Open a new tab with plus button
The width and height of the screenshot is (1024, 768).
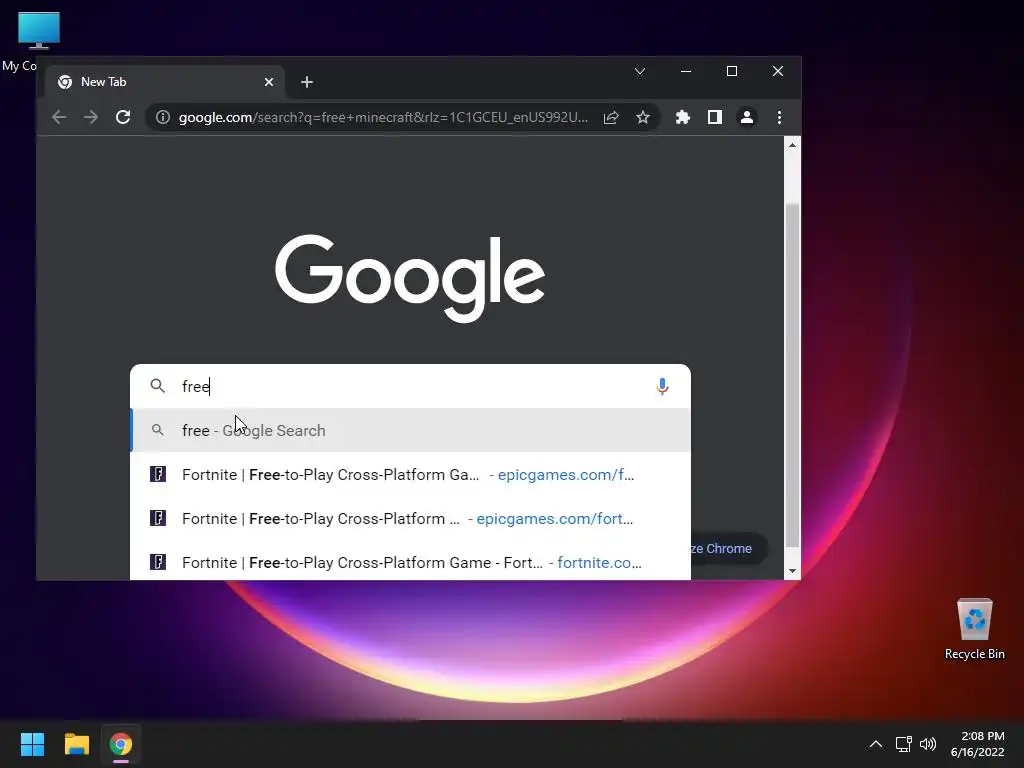point(306,82)
